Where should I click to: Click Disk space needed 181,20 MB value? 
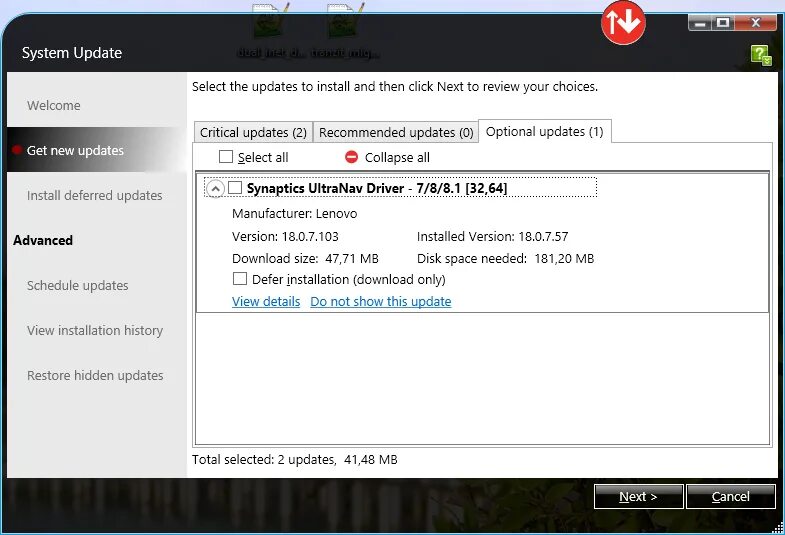564,259
